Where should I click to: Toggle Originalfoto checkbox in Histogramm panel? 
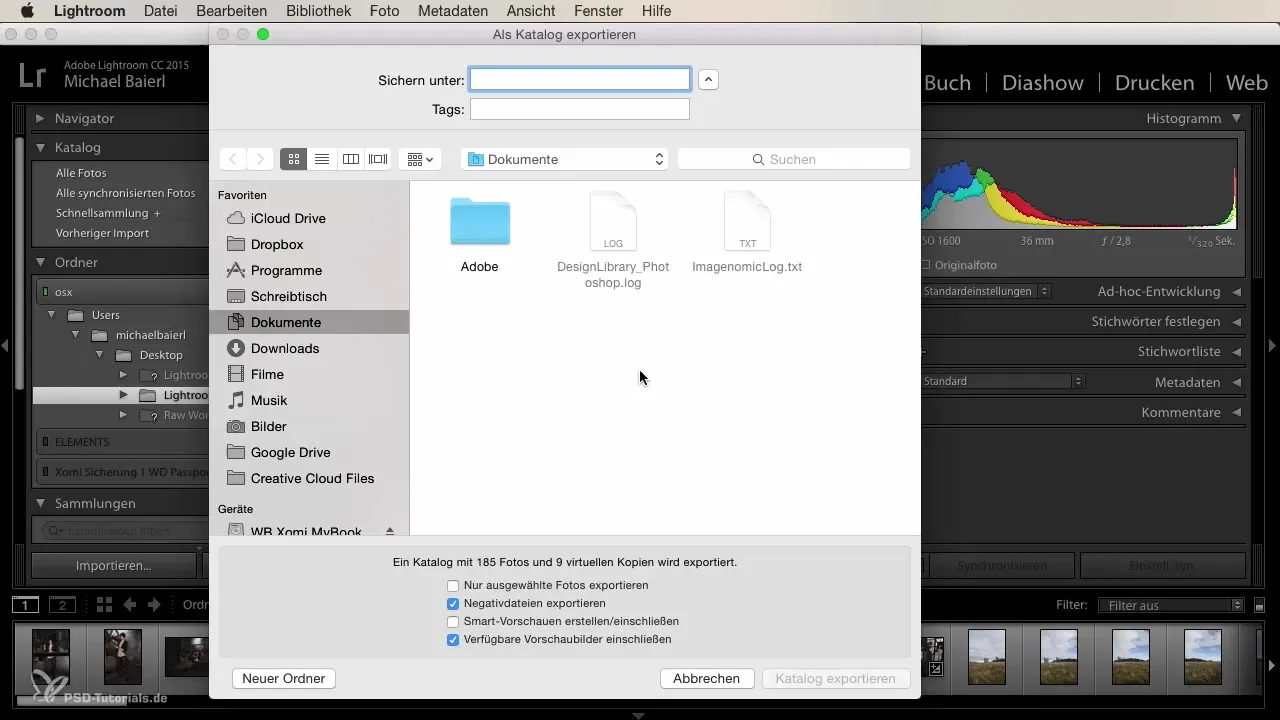925,265
